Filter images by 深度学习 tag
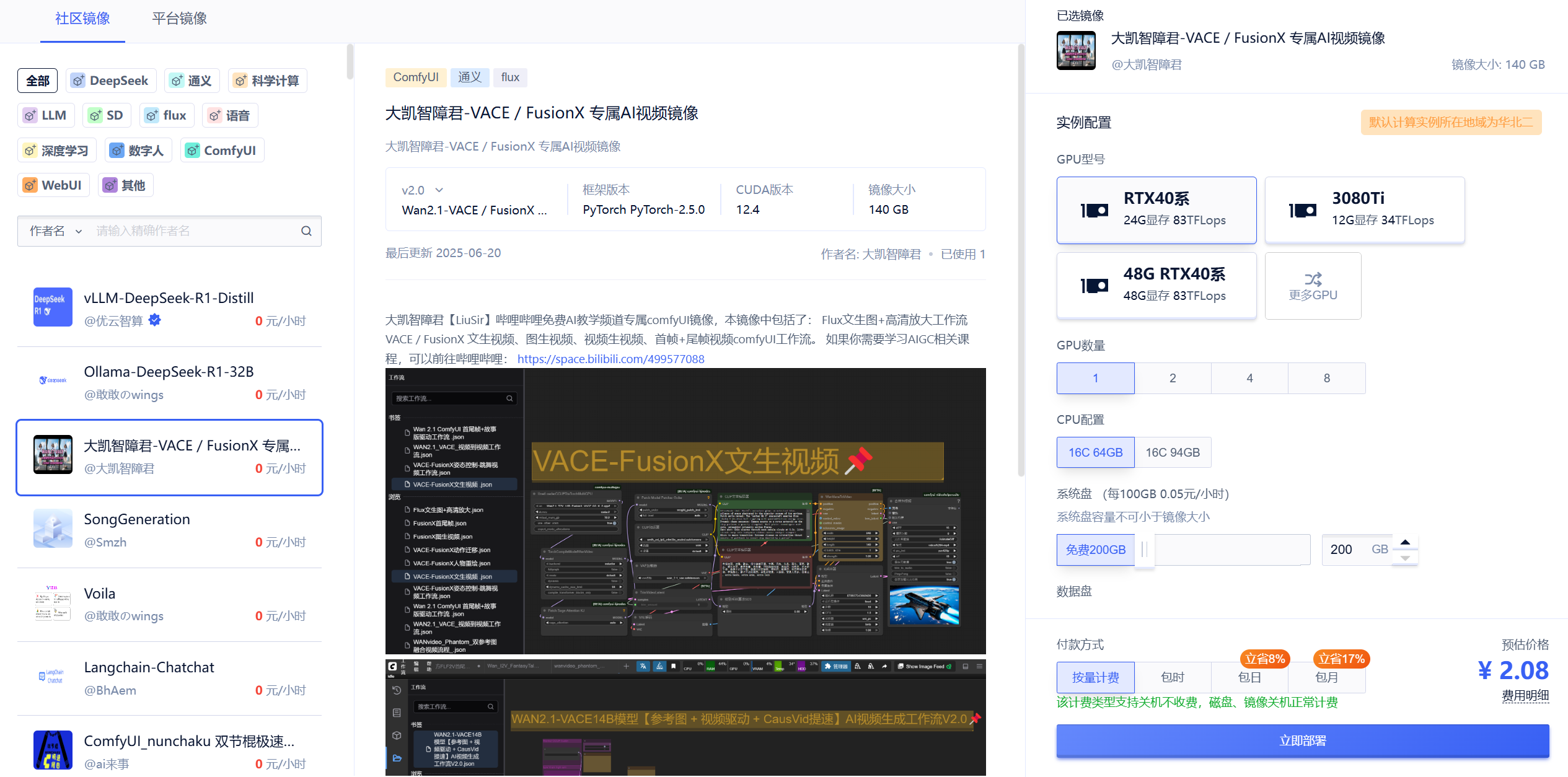The image size is (1568, 777). point(57,151)
